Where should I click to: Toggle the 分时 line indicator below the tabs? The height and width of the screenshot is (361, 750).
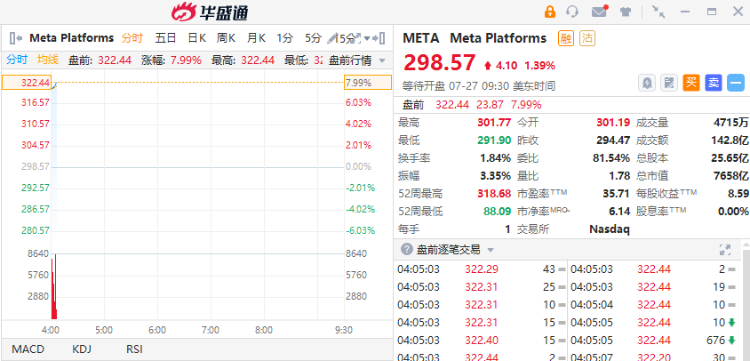(17, 60)
